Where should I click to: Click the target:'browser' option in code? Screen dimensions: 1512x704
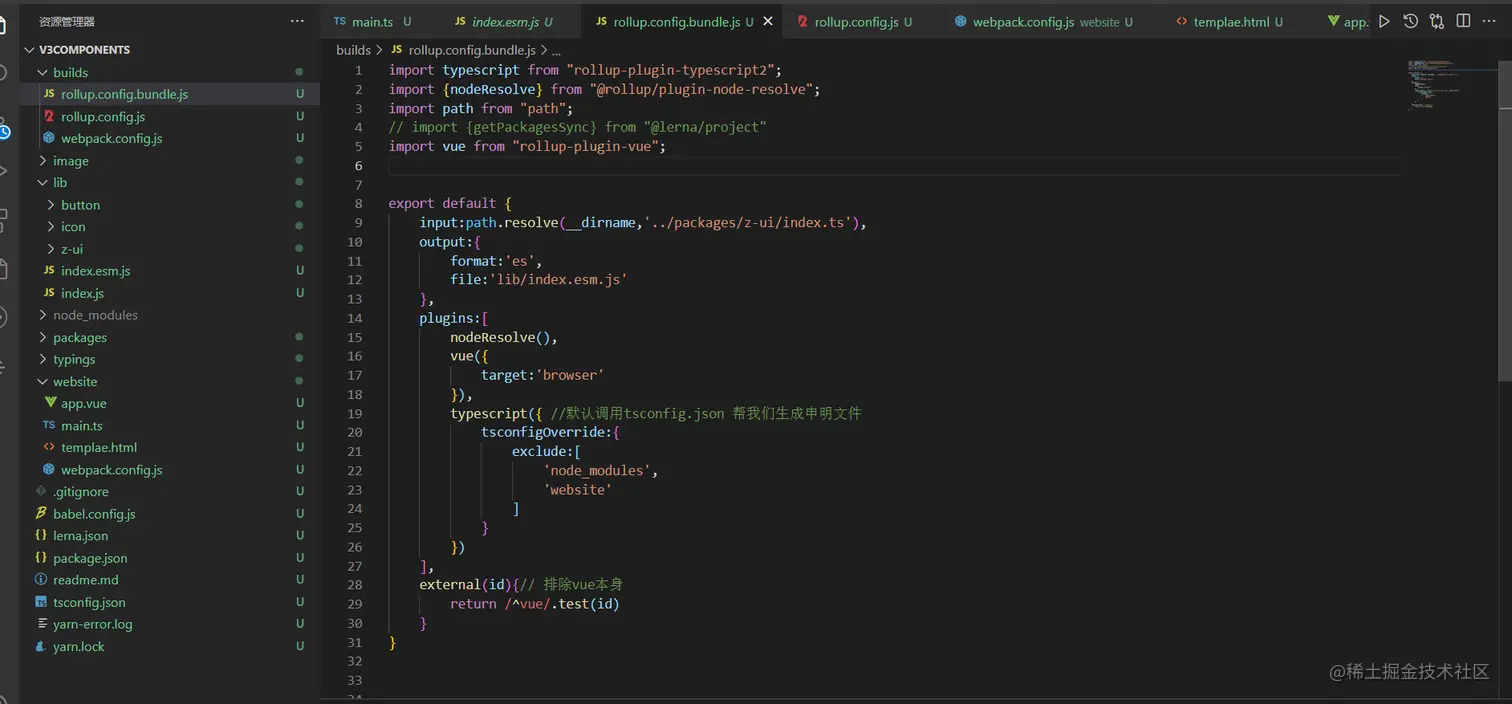(x=542, y=375)
